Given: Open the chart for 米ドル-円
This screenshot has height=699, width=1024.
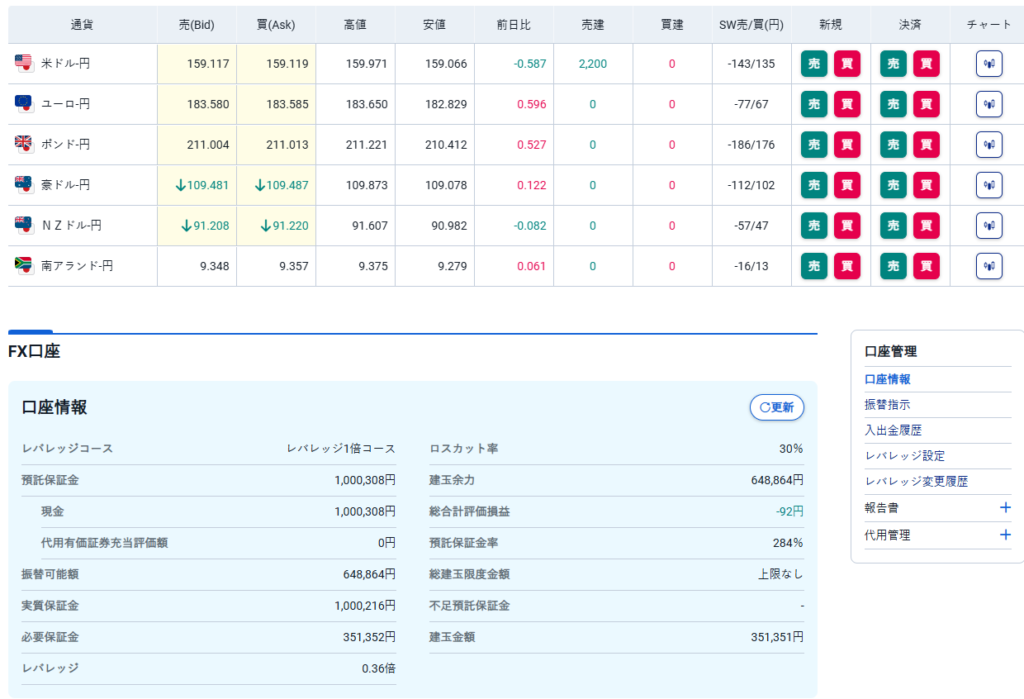Looking at the screenshot, I should 988,63.
